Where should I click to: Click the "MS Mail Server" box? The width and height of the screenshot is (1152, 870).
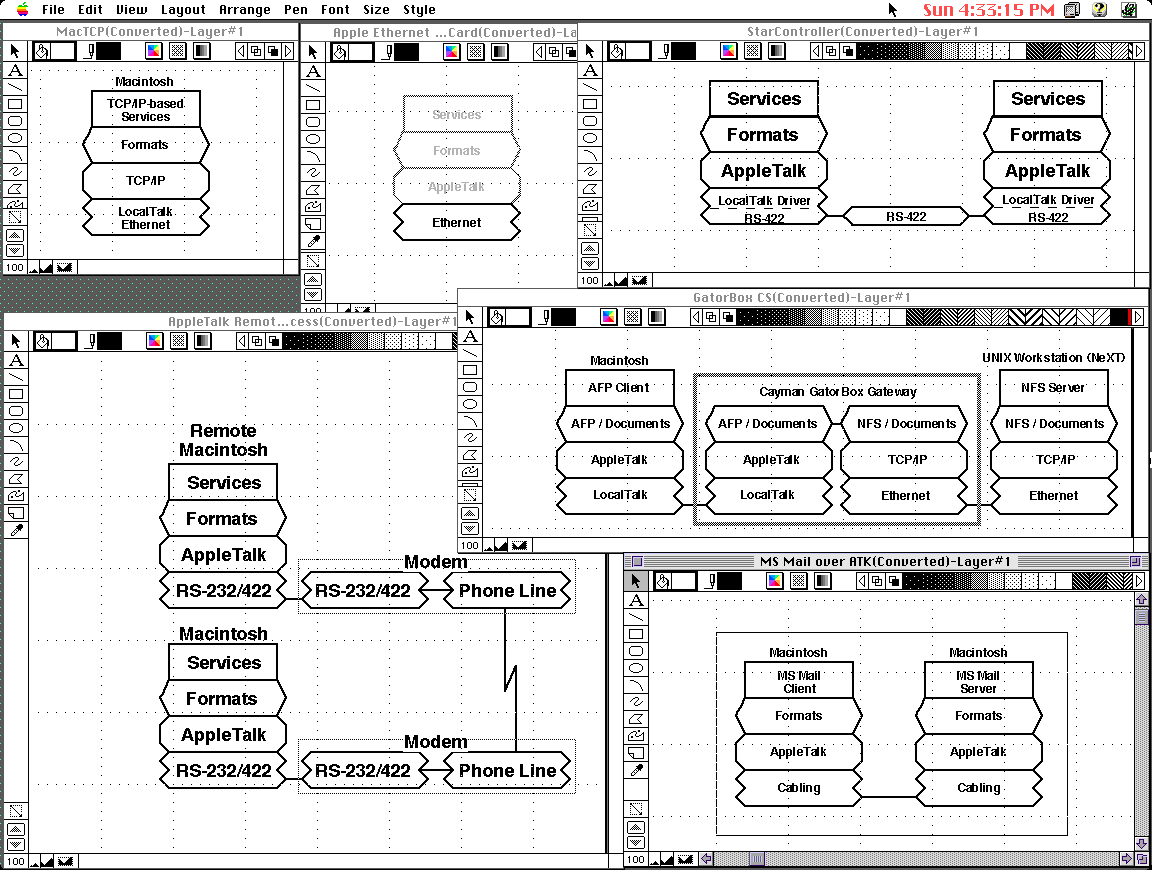(x=979, y=680)
